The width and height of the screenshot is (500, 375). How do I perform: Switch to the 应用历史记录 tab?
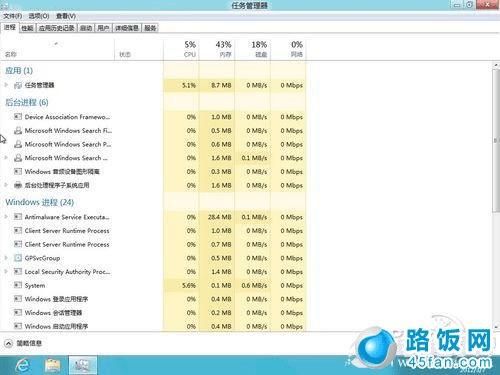pos(56,28)
